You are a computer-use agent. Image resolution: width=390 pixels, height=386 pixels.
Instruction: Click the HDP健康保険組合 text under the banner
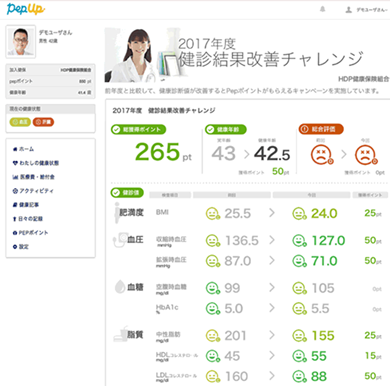pyautogui.click(x=363, y=79)
